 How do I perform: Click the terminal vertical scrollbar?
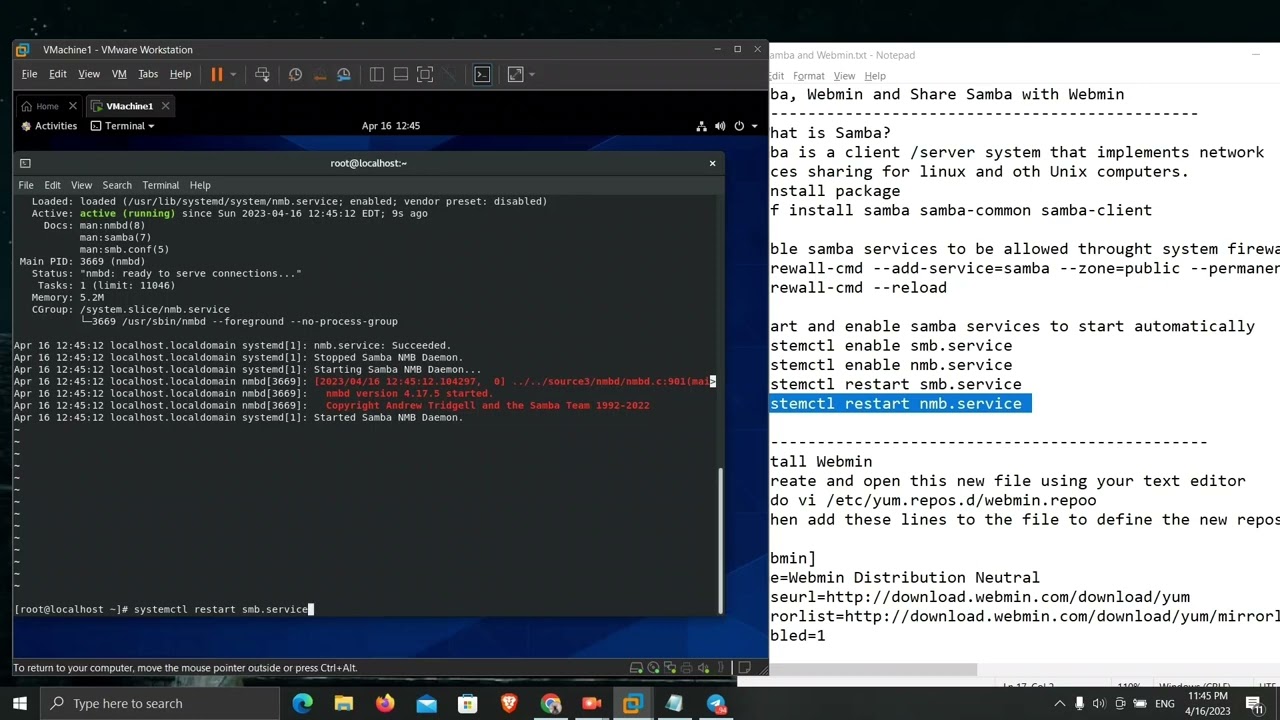click(x=720, y=540)
